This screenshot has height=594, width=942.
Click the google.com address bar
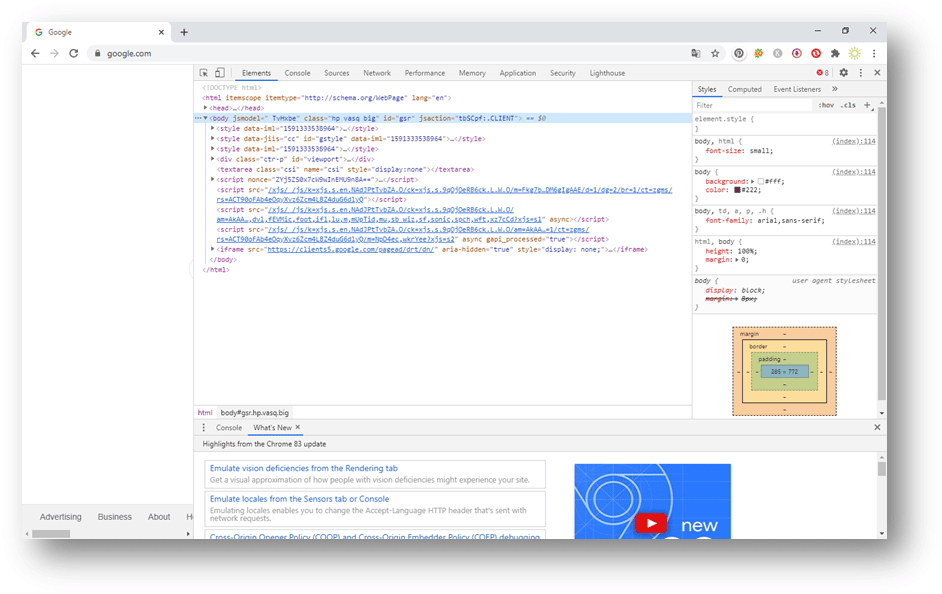[387, 53]
